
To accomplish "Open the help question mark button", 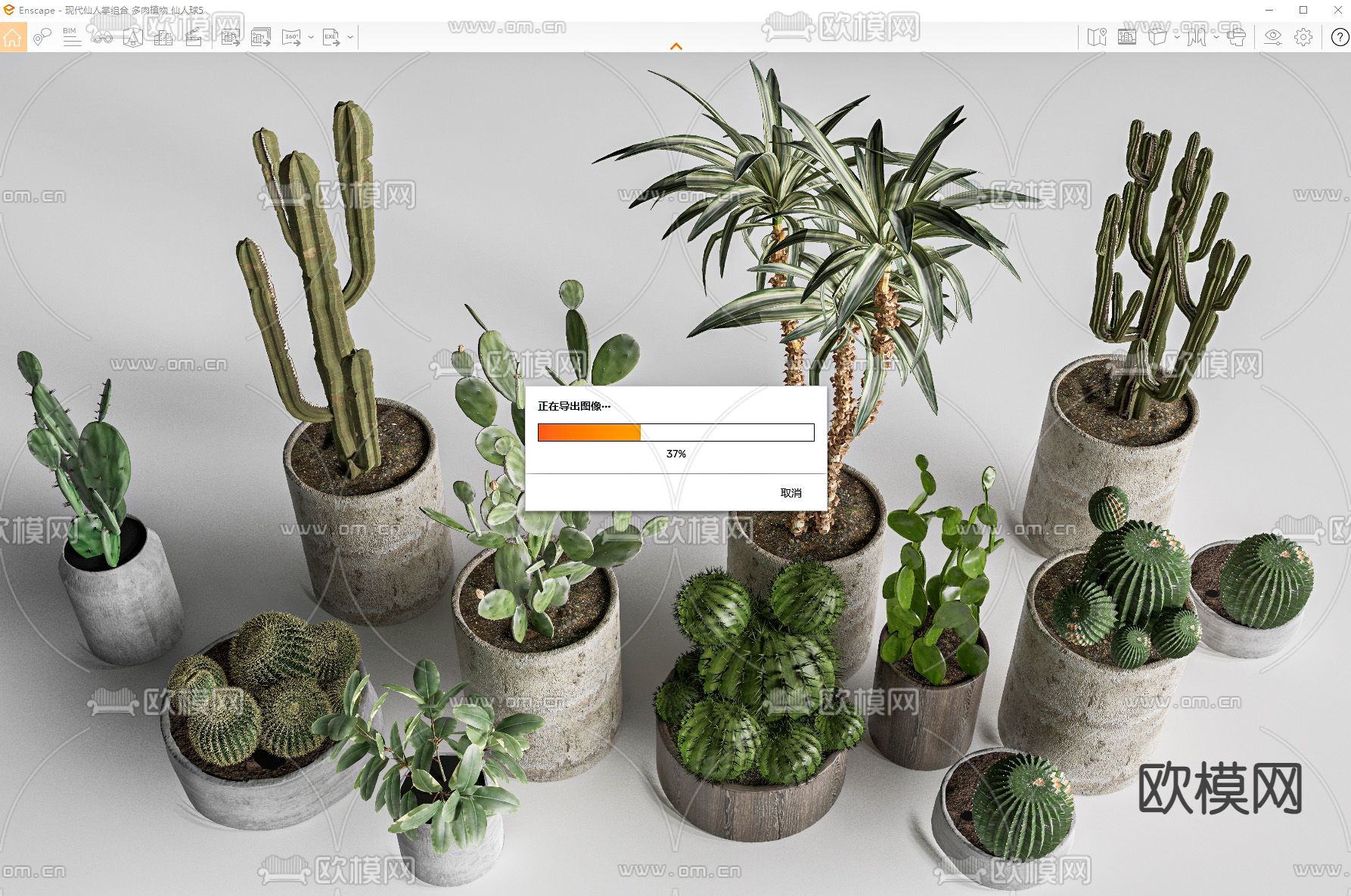I will click(x=1340, y=37).
